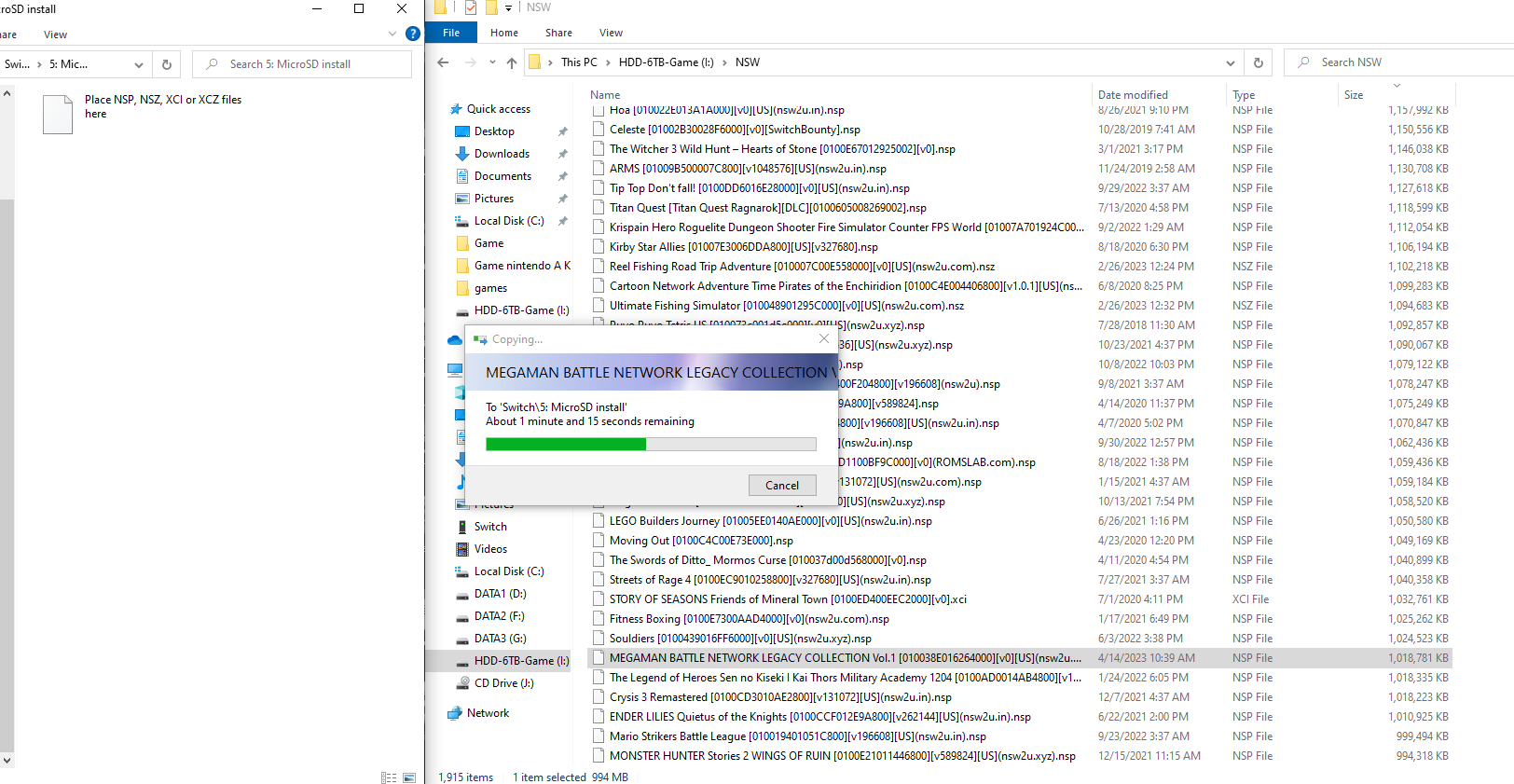Open quick access toolbar customize dropdown
This screenshot has height=784, width=1514.
pyautogui.click(x=509, y=7)
